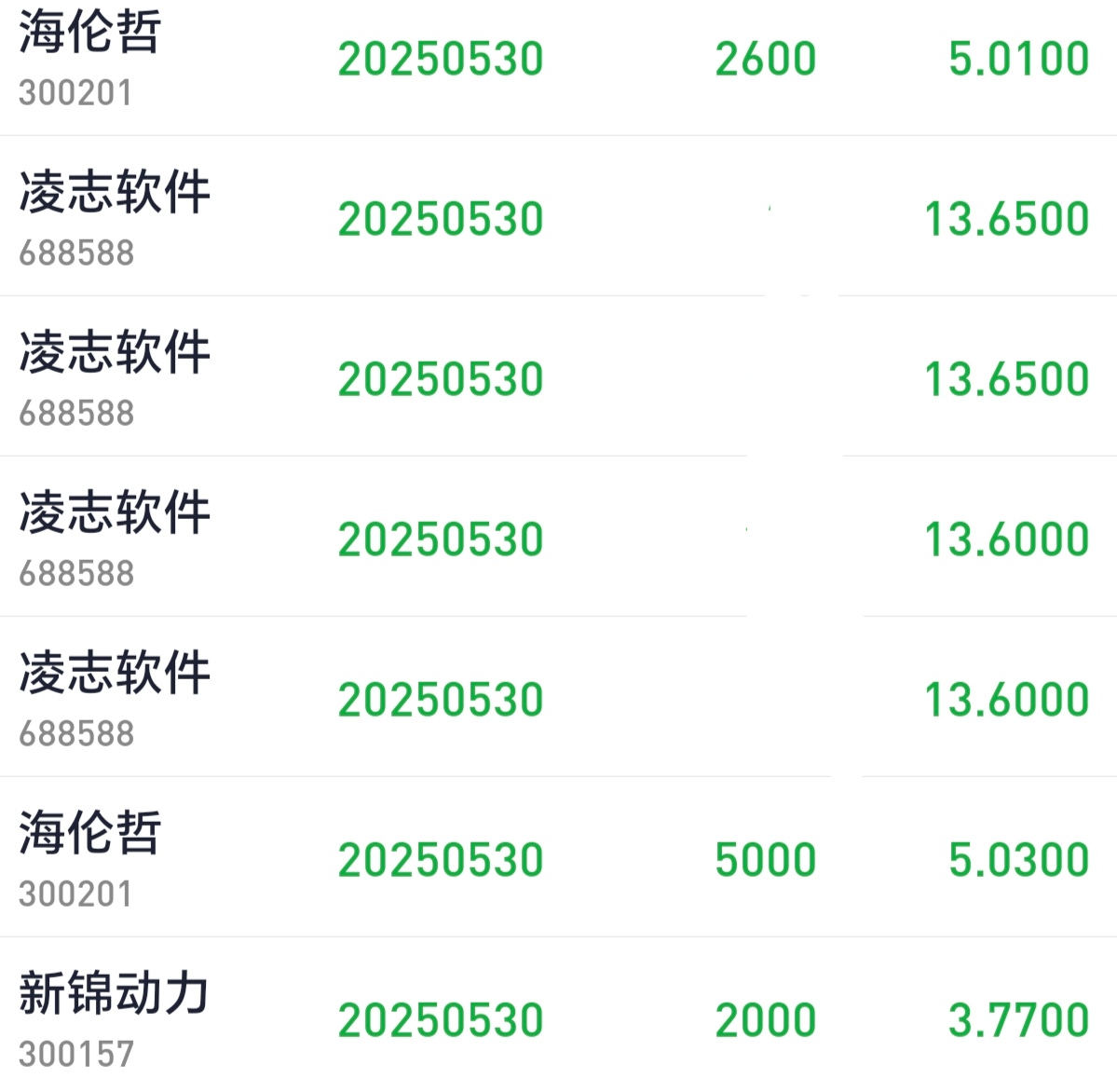Click the date of the last 13.6000 row
Screen dimensions: 1117x1092
tap(441, 700)
